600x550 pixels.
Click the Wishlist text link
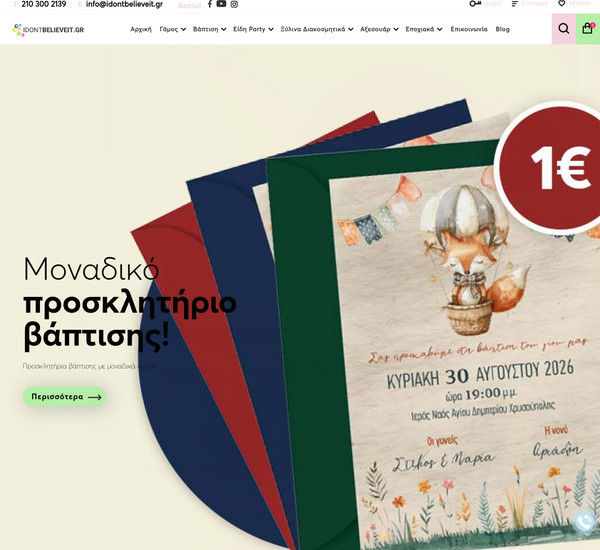(580, 3)
